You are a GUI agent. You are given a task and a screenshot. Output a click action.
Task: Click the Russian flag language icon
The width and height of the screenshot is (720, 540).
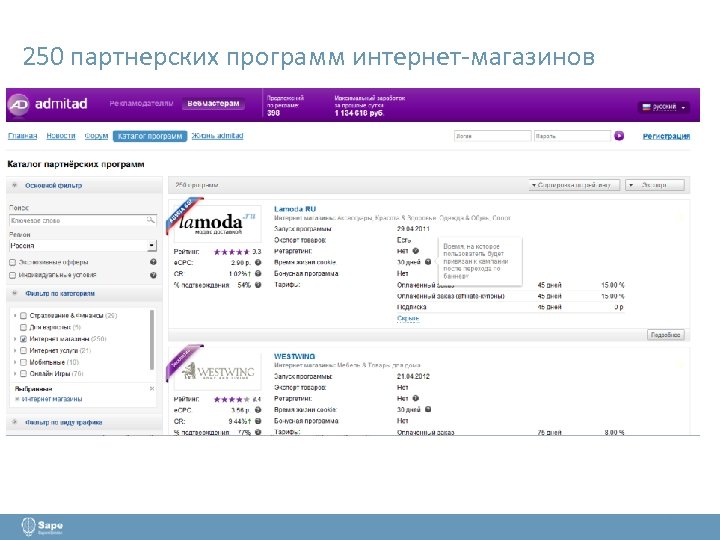pos(647,107)
